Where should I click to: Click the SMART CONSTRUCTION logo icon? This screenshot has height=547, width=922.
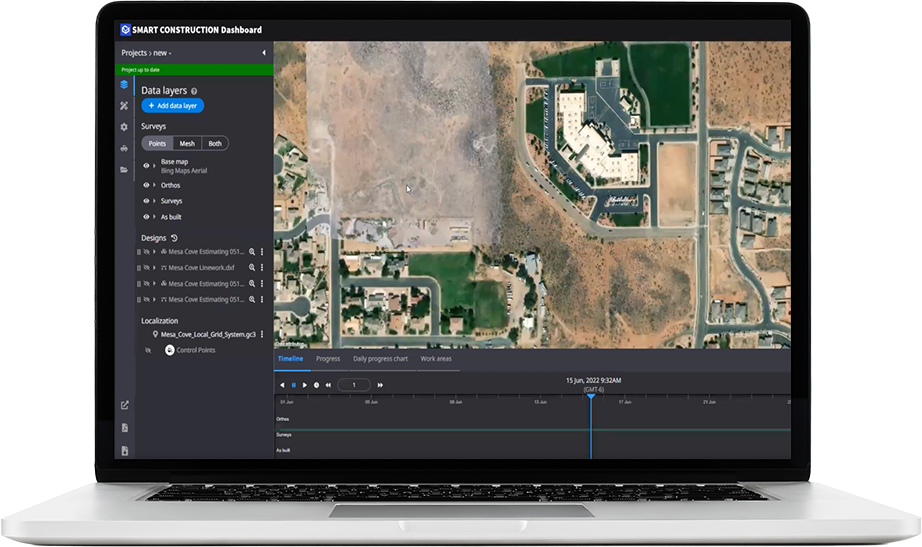125,29
